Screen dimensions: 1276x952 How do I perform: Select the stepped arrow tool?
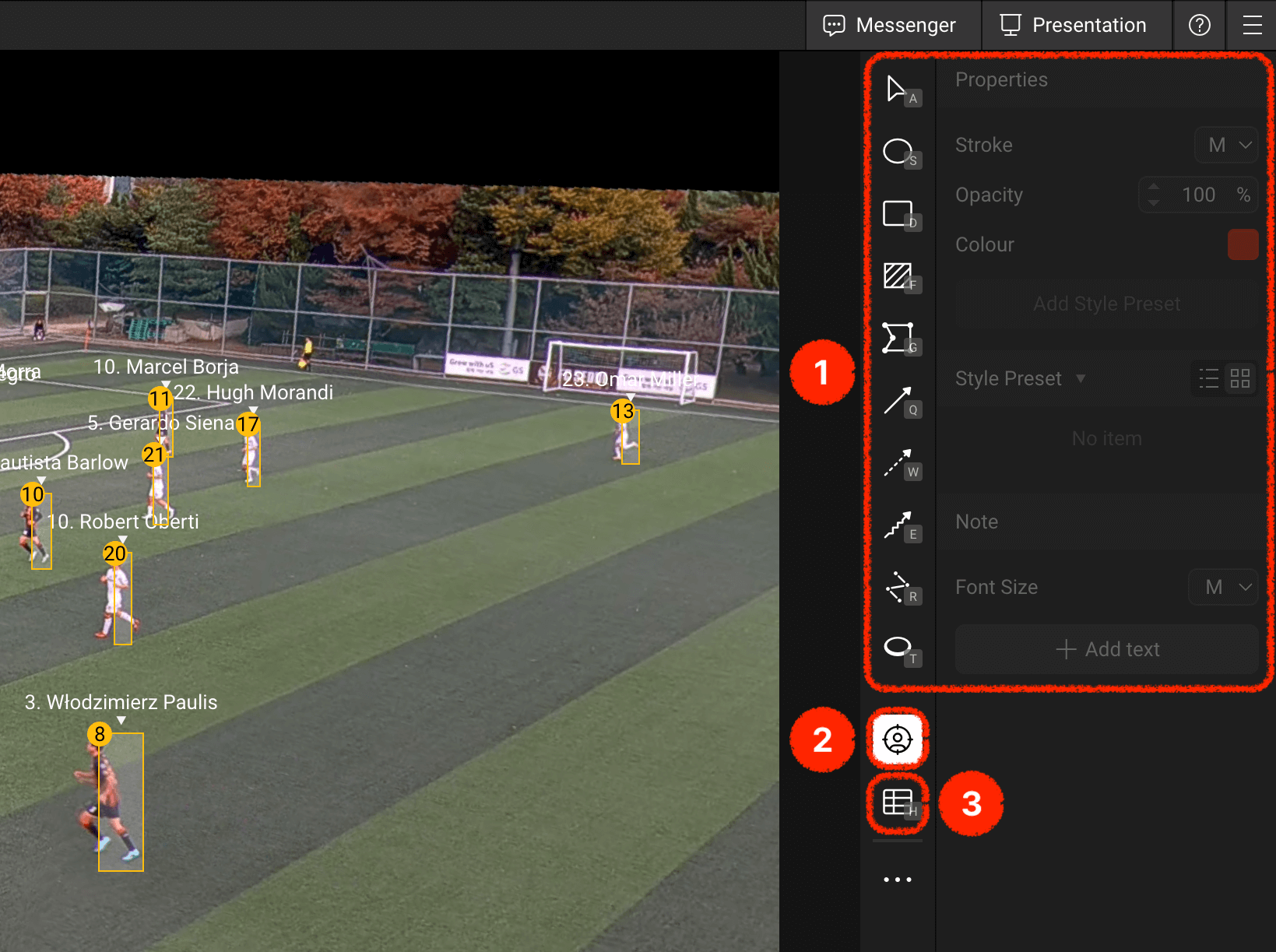tap(901, 526)
